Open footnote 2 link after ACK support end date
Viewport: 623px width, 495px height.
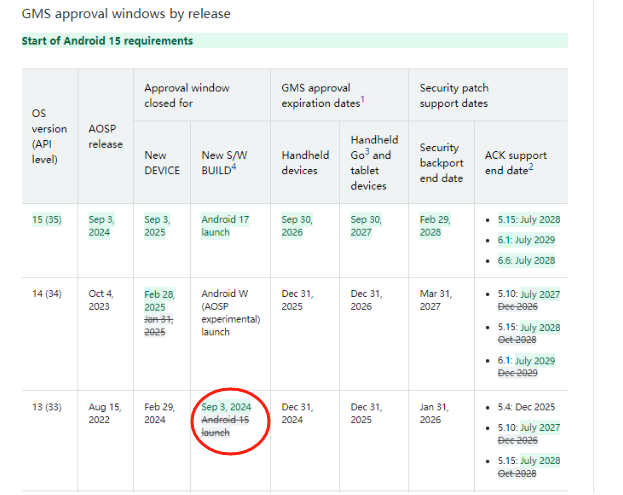pos(531,167)
